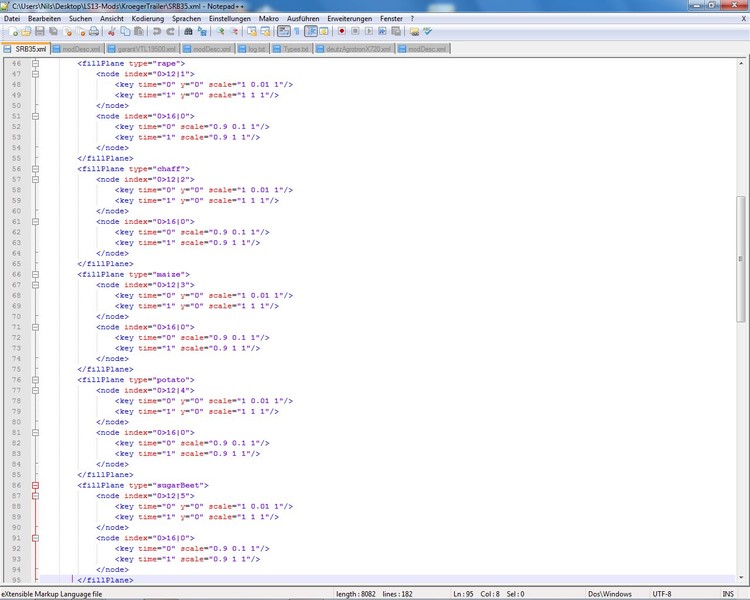Click the Cut scissors icon
Screen dimensions: 750x600
tap(111, 32)
